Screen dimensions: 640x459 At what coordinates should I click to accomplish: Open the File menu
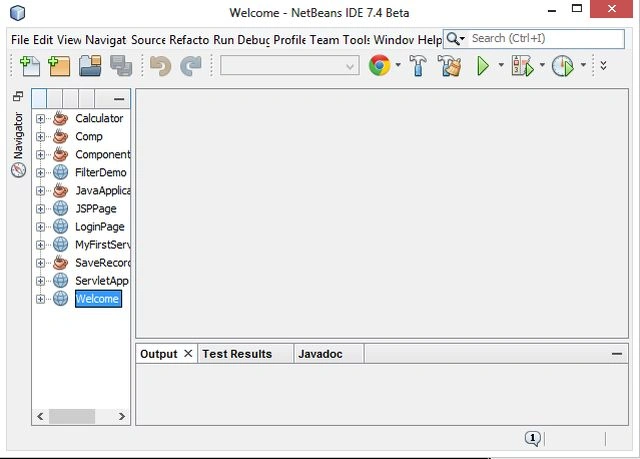coord(20,40)
